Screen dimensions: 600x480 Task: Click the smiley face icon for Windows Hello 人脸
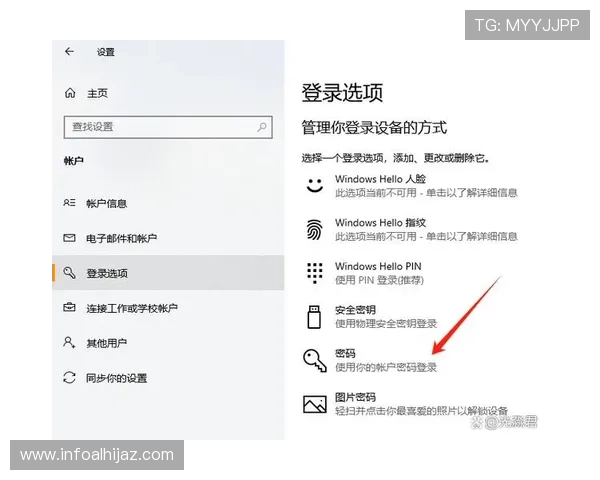coord(315,185)
